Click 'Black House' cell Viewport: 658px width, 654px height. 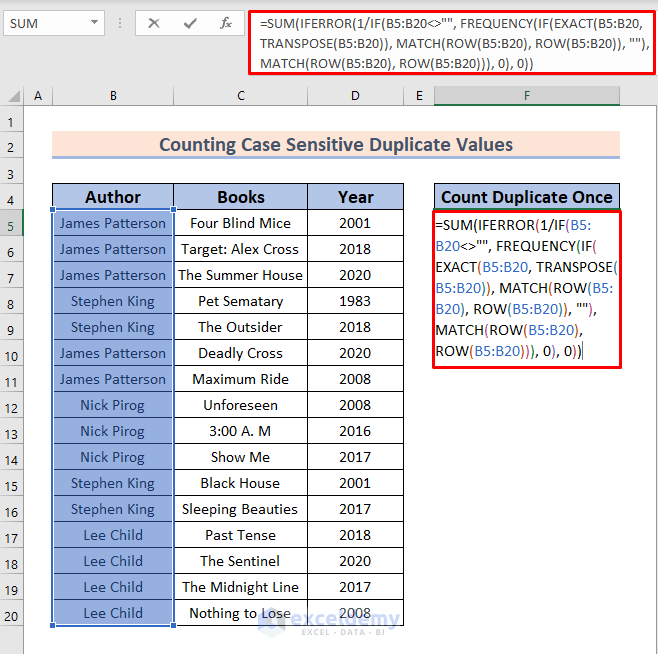pyautogui.click(x=240, y=483)
